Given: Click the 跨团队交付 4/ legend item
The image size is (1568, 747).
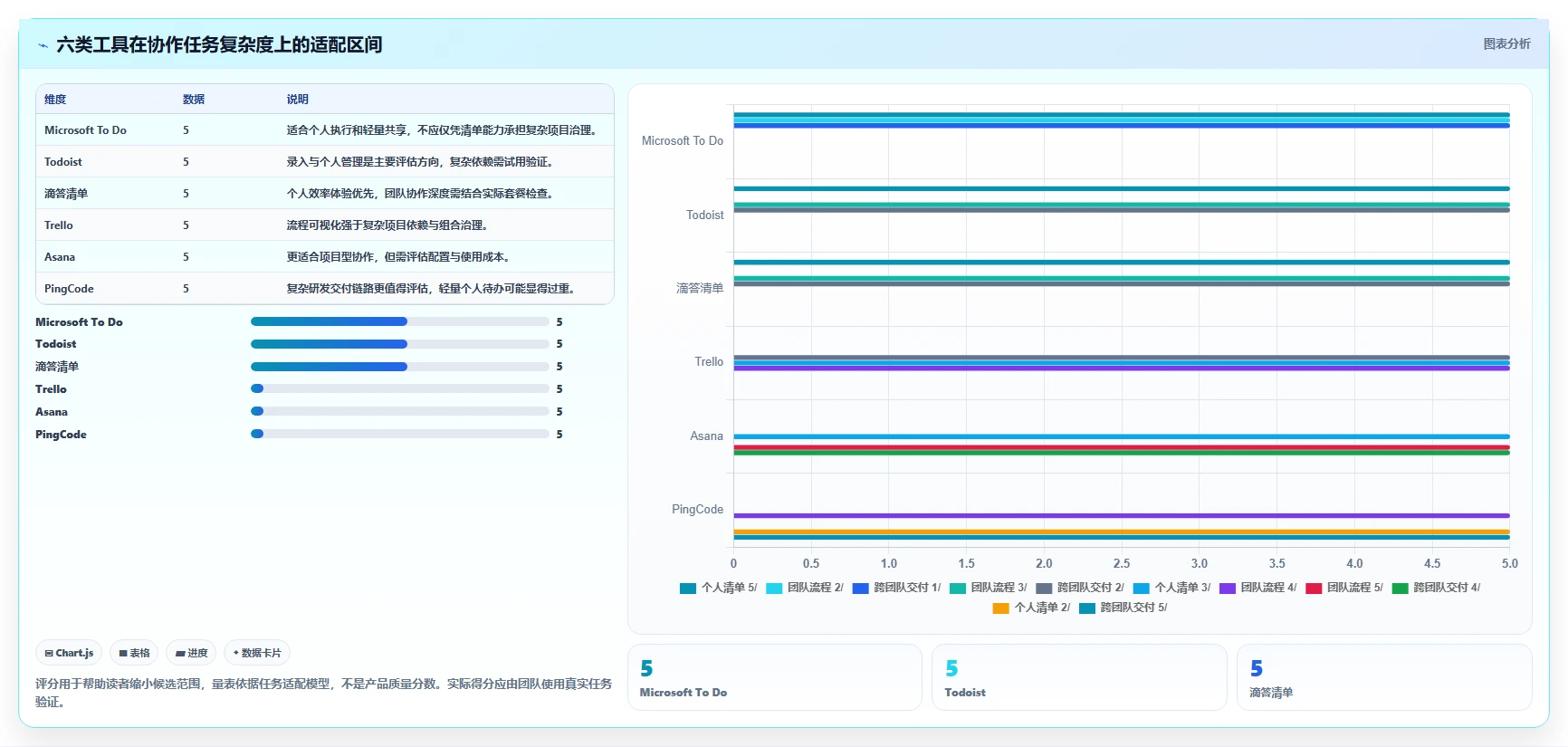Looking at the screenshot, I should tap(1436, 588).
